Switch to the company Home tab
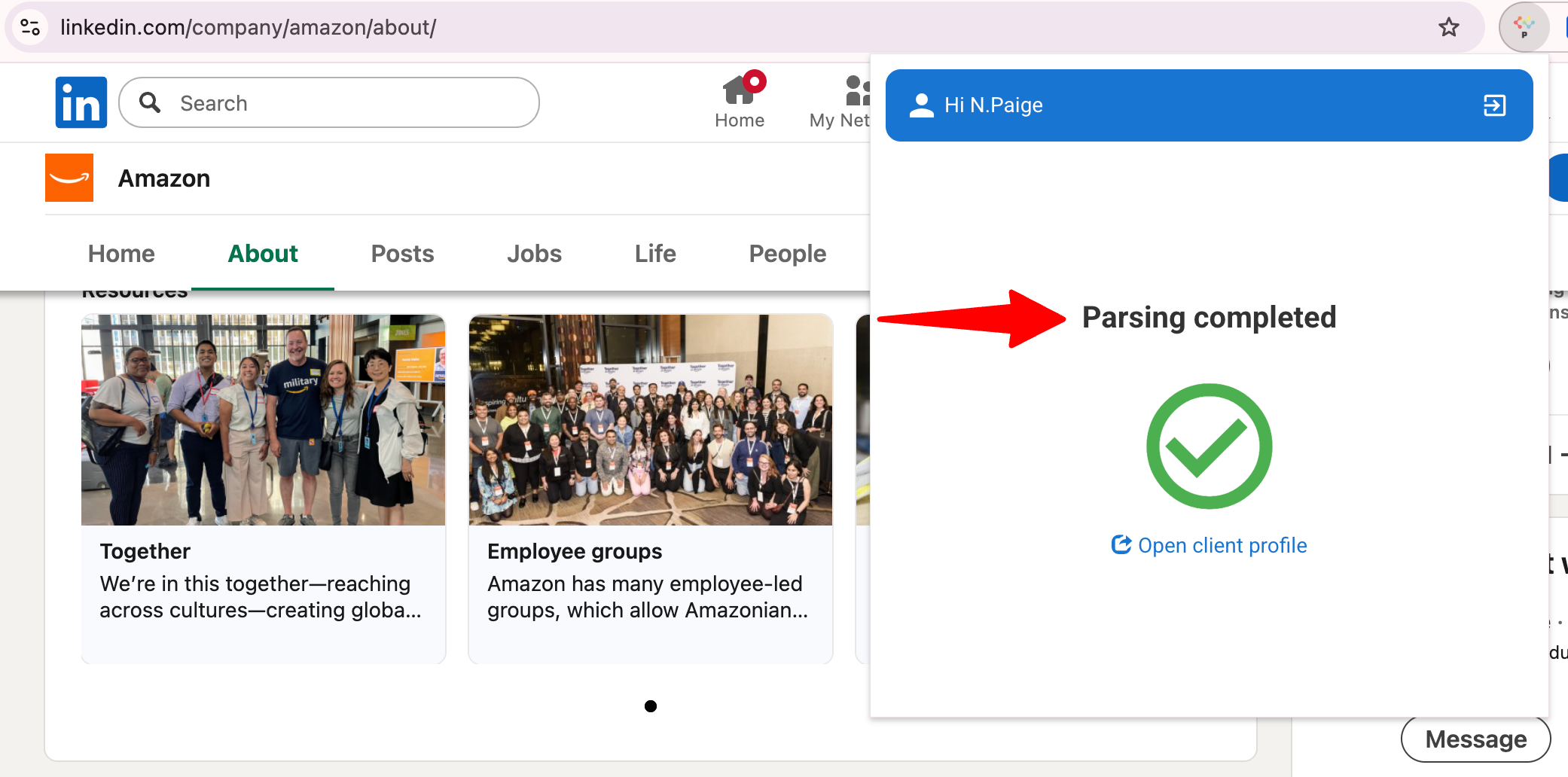1568x777 pixels. click(121, 254)
